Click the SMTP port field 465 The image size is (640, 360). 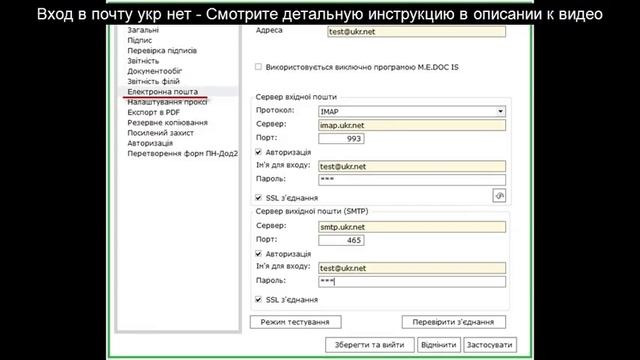(x=341, y=240)
